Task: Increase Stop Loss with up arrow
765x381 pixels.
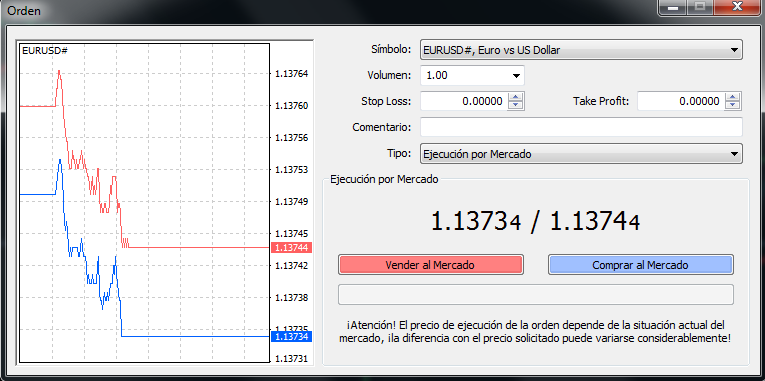Action: [x=516, y=97]
